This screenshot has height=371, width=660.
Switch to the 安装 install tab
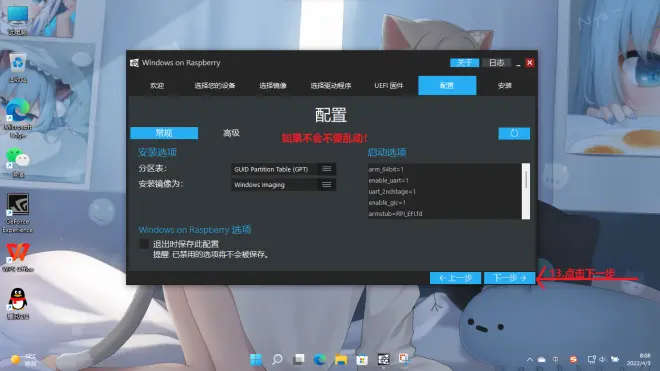[505, 86]
